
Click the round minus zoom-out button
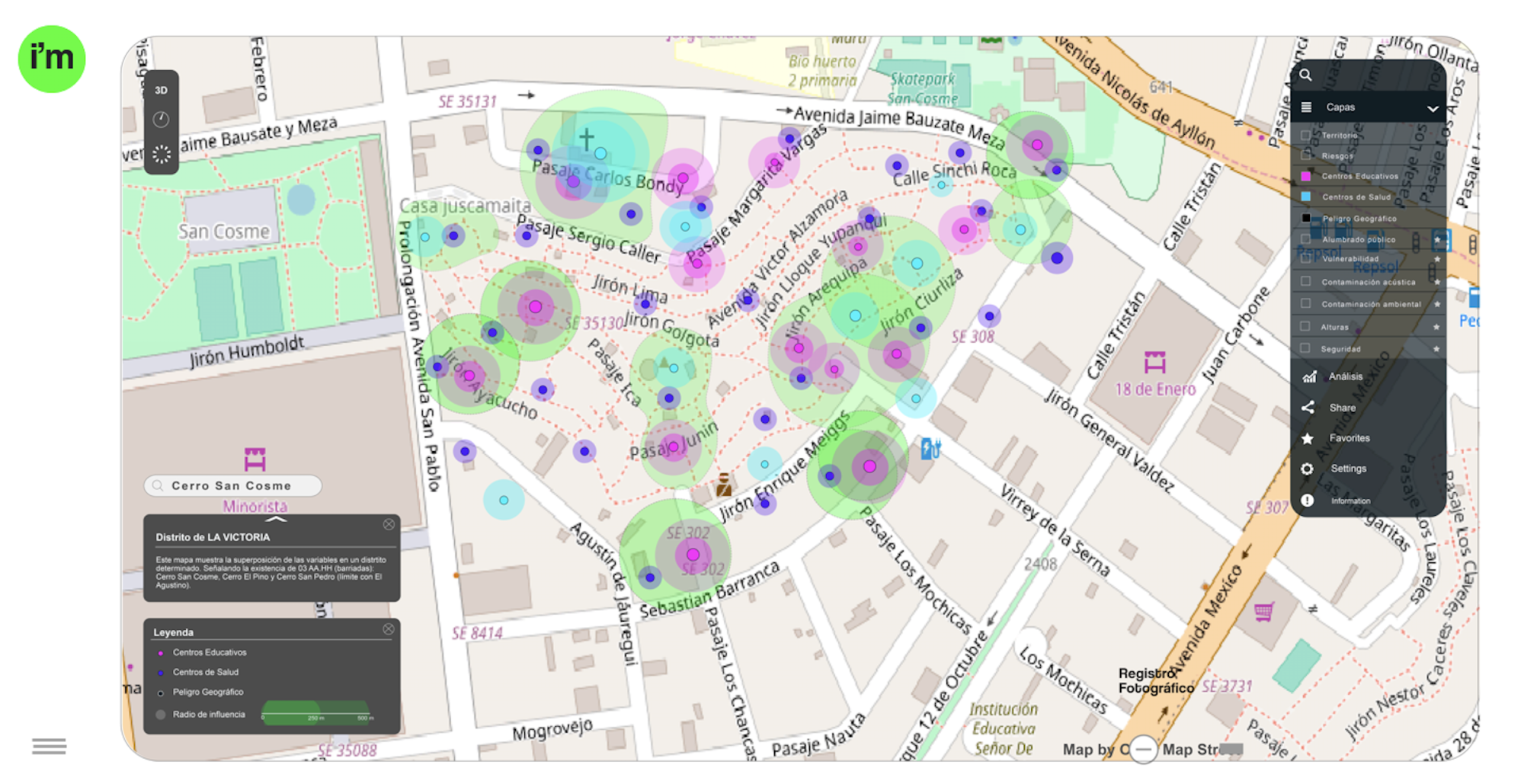pos(1143,749)
